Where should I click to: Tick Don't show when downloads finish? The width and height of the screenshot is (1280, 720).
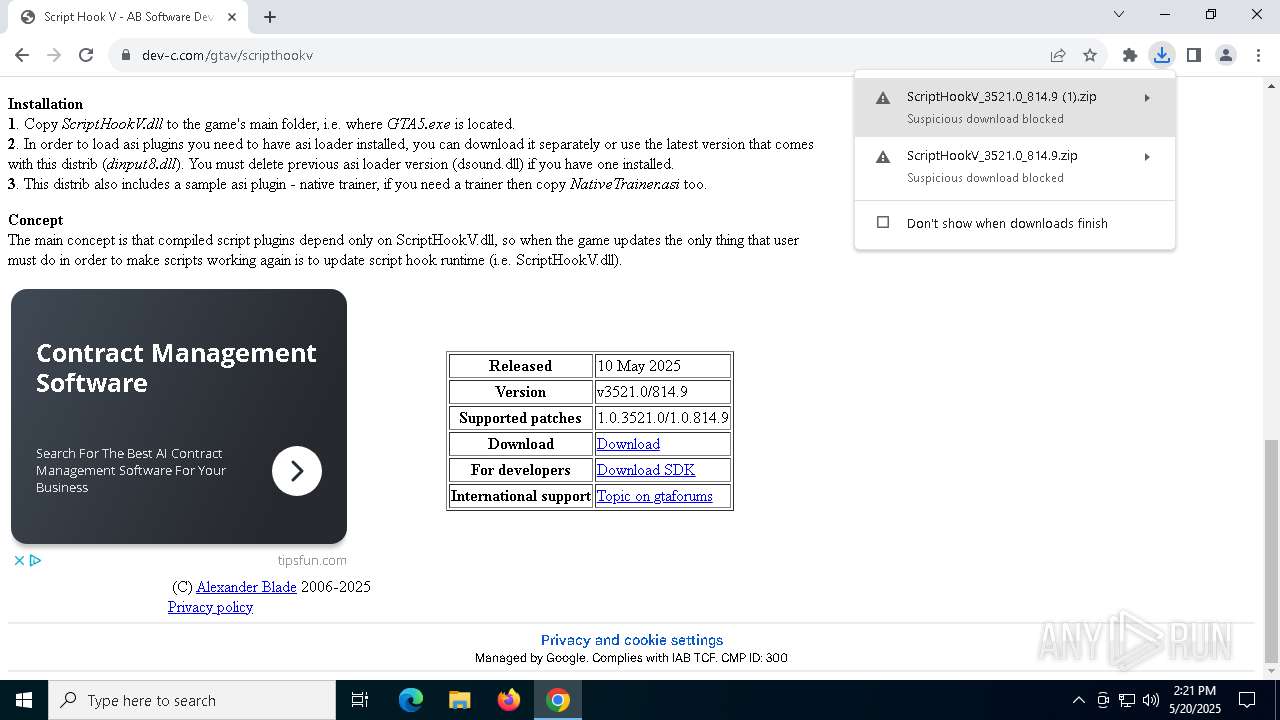pos(883,223)
